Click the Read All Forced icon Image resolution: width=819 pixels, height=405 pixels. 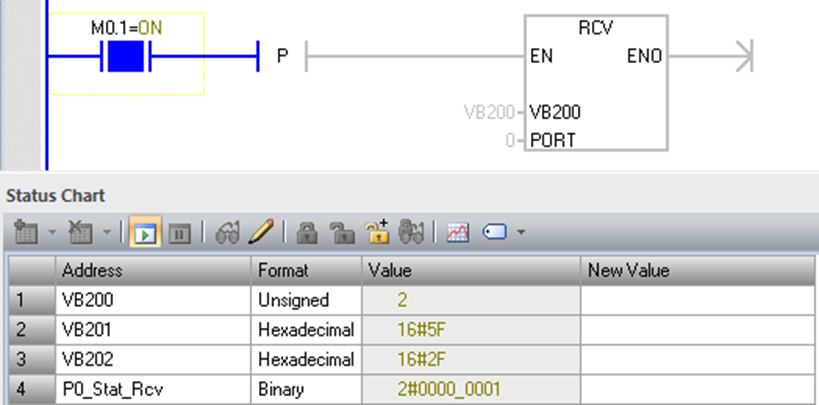(x=412, y=232)
